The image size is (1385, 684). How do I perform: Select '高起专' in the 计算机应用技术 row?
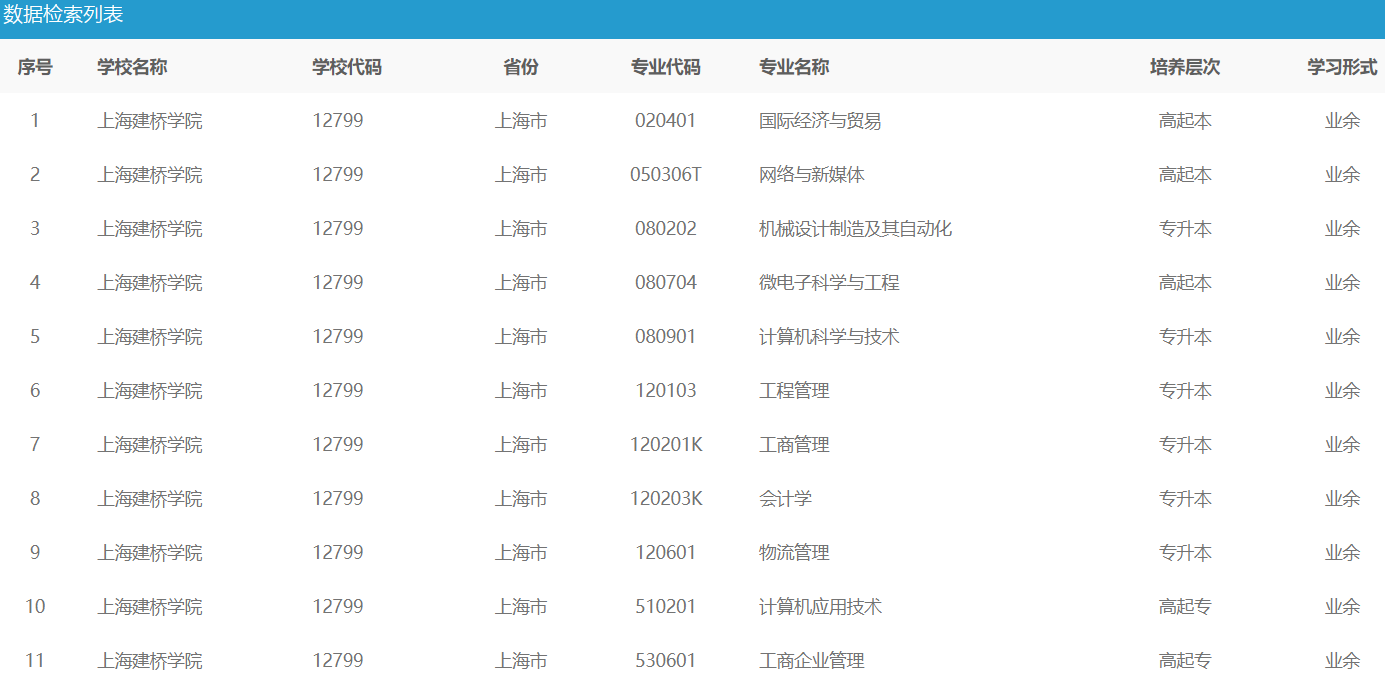click(x=1185, y=607)
